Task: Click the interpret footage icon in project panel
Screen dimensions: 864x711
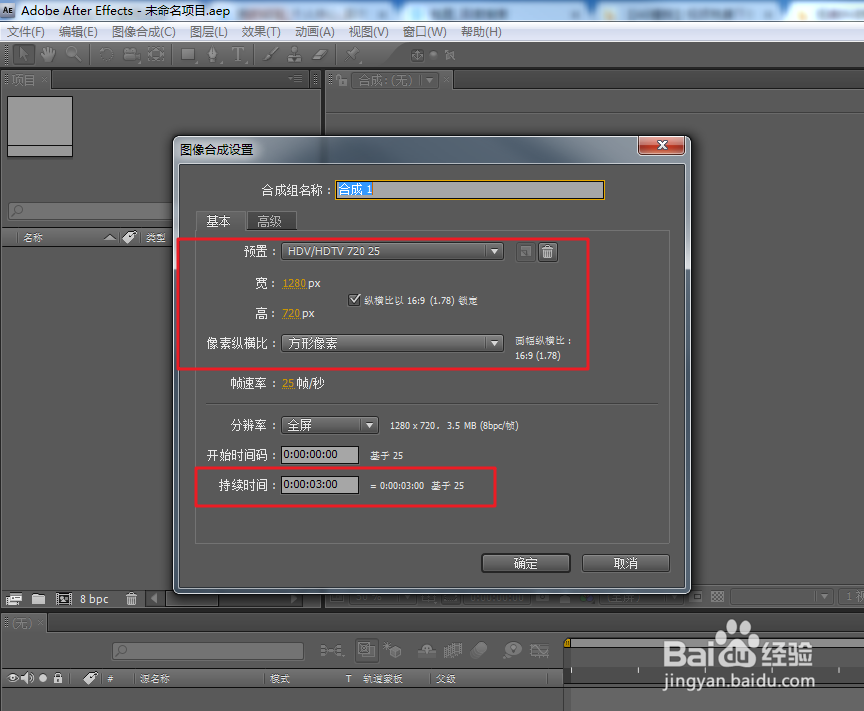Action: [14, 599]
